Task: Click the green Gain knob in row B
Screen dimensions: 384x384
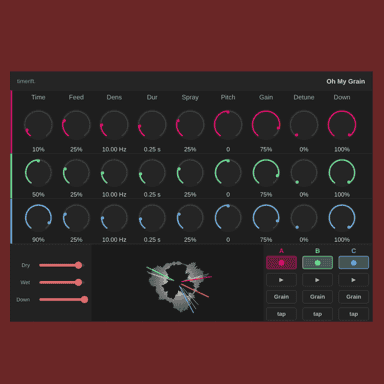Action: click(x=266, y=172)
